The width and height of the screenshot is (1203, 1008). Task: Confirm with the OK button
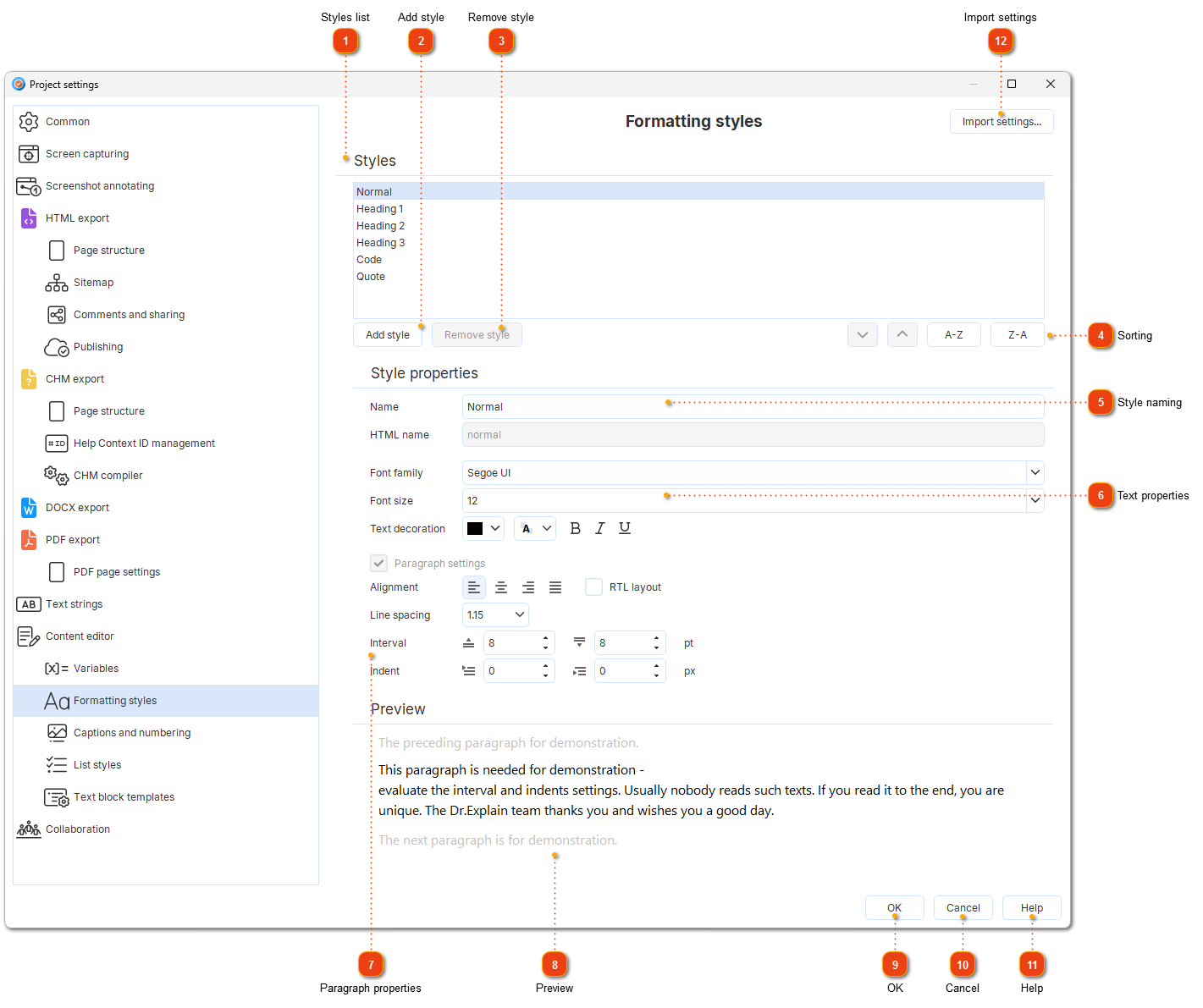click(895, 908)
